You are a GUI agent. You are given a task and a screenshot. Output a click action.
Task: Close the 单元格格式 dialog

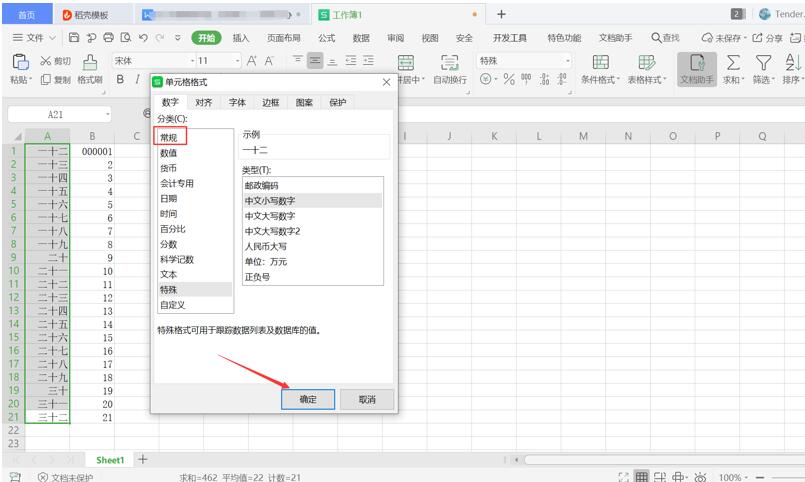click(x=387, y=82)
